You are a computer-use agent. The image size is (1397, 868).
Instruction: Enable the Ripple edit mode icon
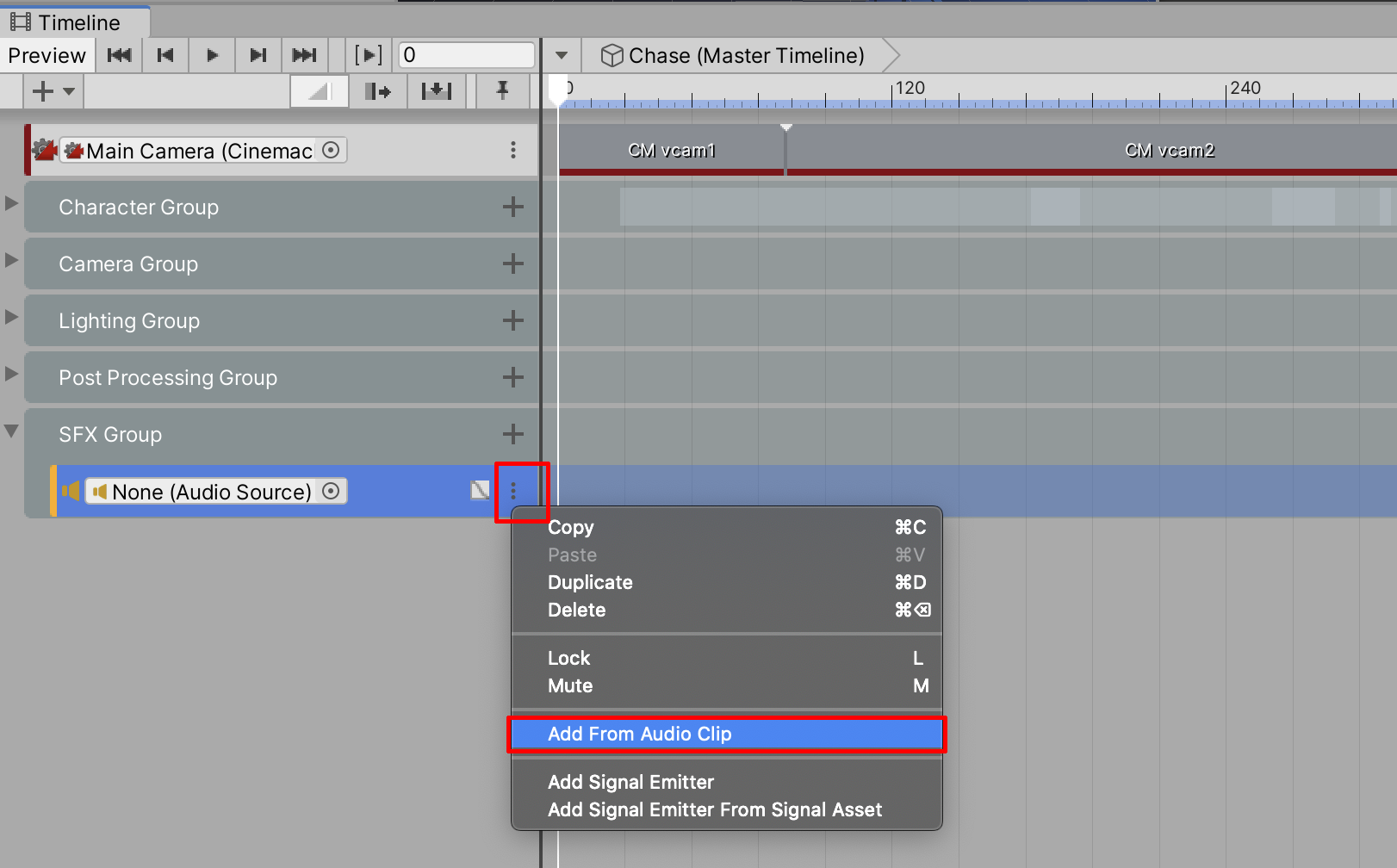[377, 91]
